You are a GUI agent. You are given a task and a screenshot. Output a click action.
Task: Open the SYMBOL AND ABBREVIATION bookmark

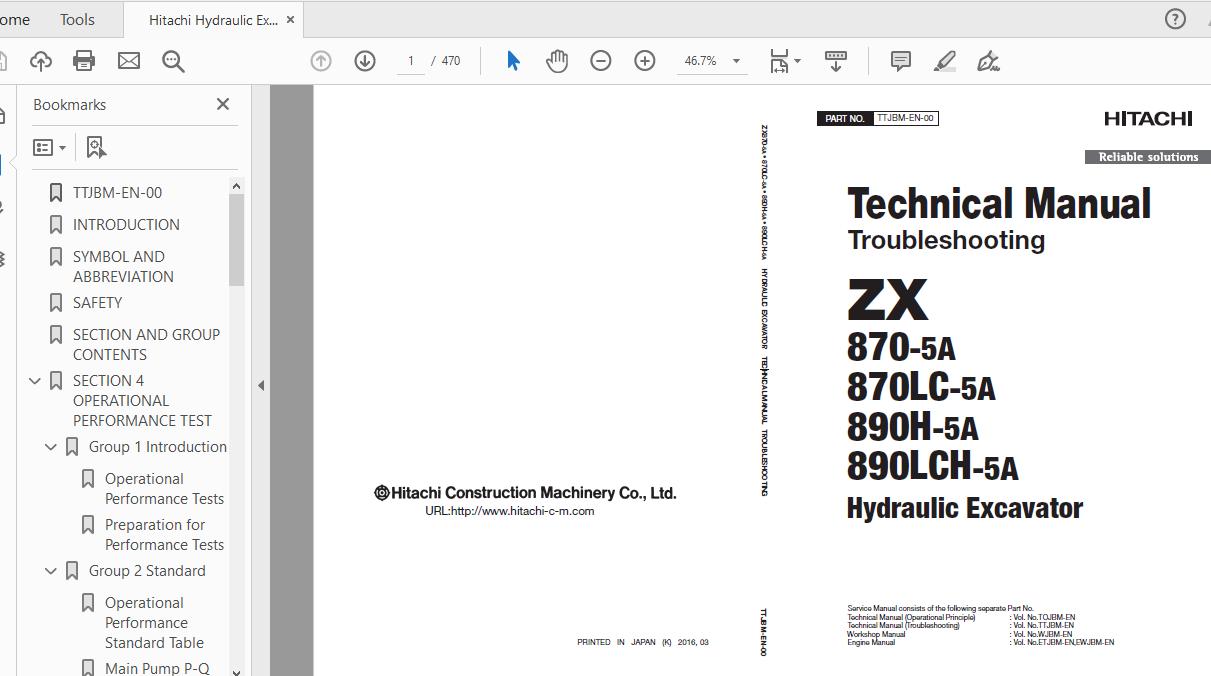click(123, 267)
